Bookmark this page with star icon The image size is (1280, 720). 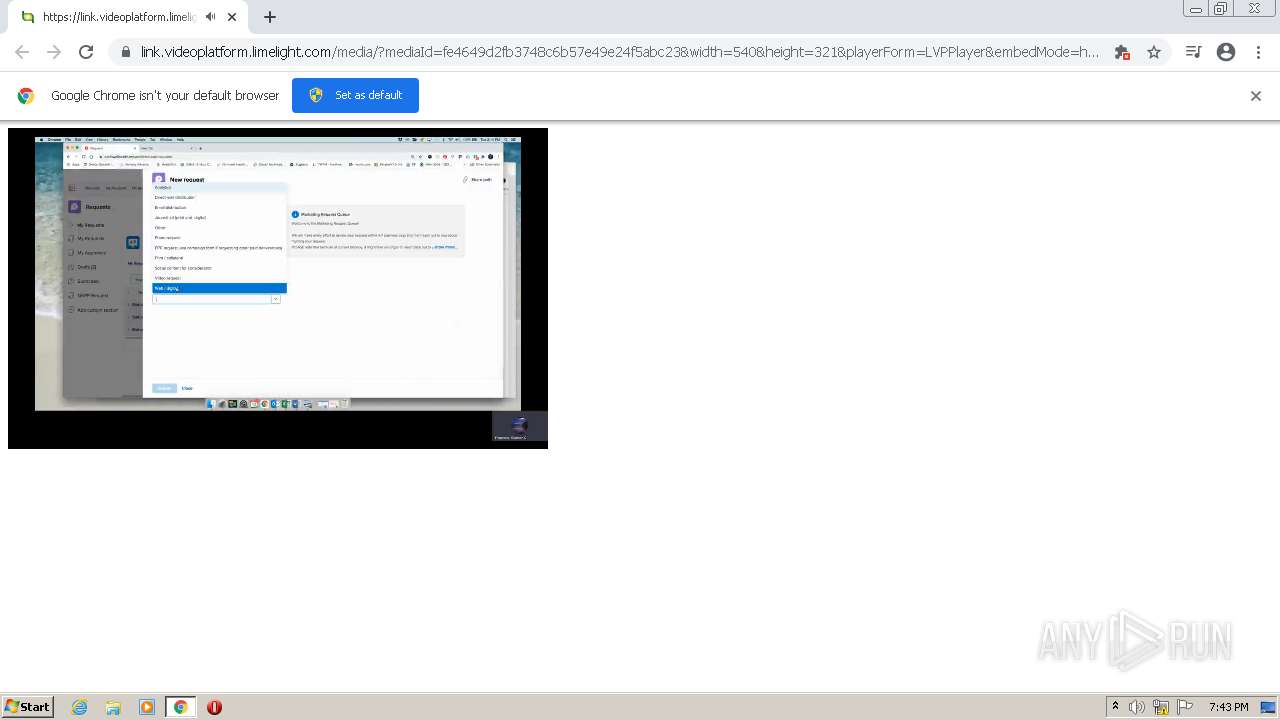(x=1154, y=52)
